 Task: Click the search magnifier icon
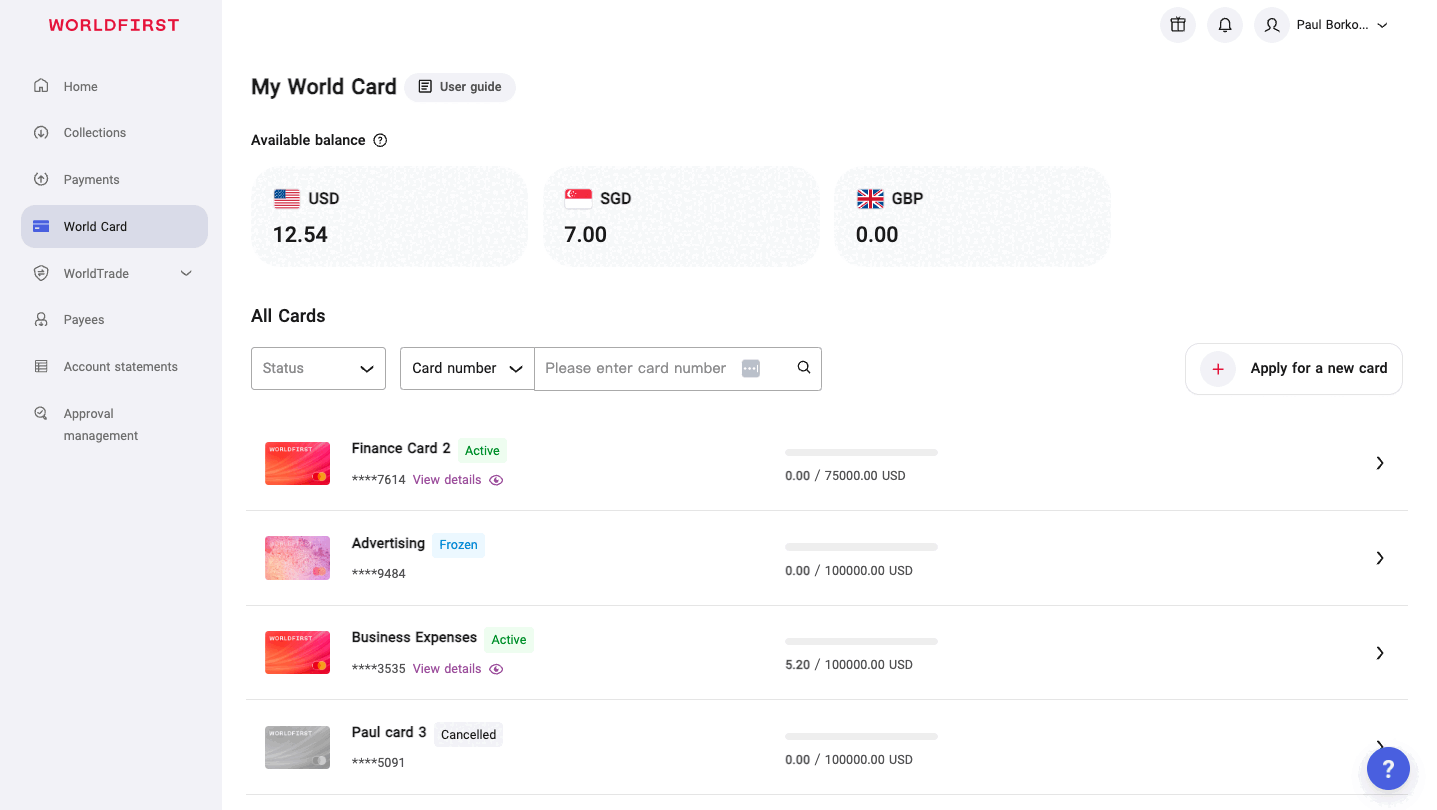coord(804,368)
